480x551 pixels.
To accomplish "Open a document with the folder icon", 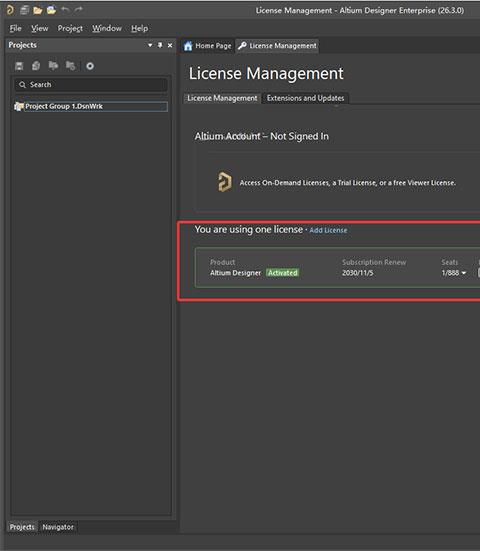I will pos(38,10).
